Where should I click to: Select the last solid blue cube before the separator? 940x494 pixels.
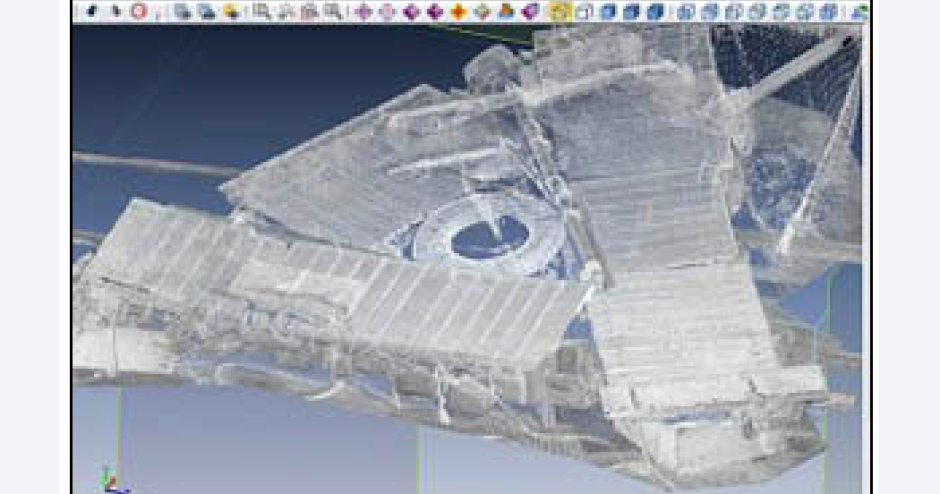point(655,11)
